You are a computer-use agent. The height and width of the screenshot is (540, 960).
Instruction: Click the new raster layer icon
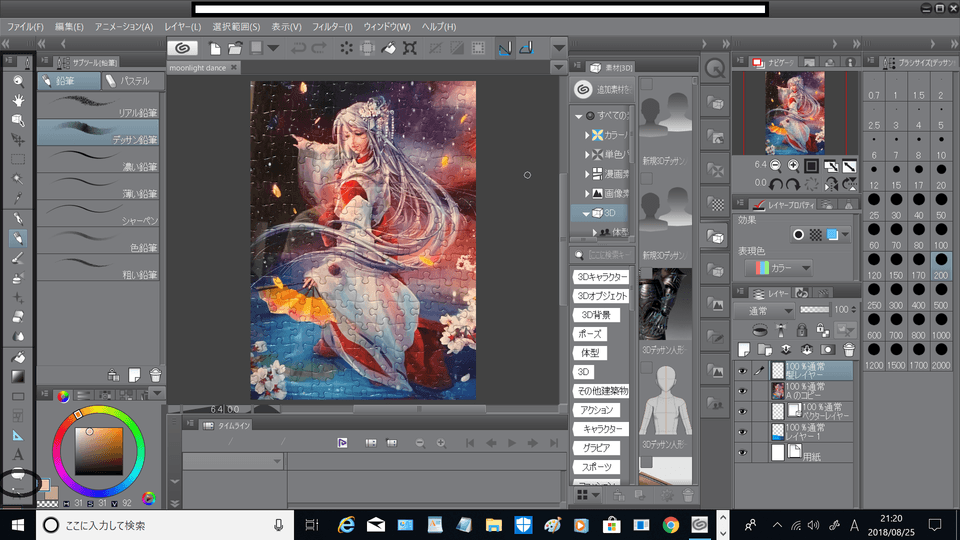click(744, 349)
